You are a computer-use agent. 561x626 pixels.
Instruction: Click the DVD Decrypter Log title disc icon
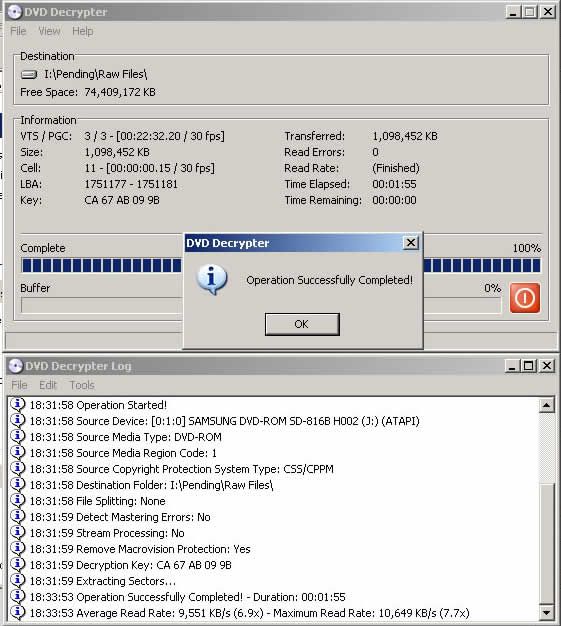[16, 366]
